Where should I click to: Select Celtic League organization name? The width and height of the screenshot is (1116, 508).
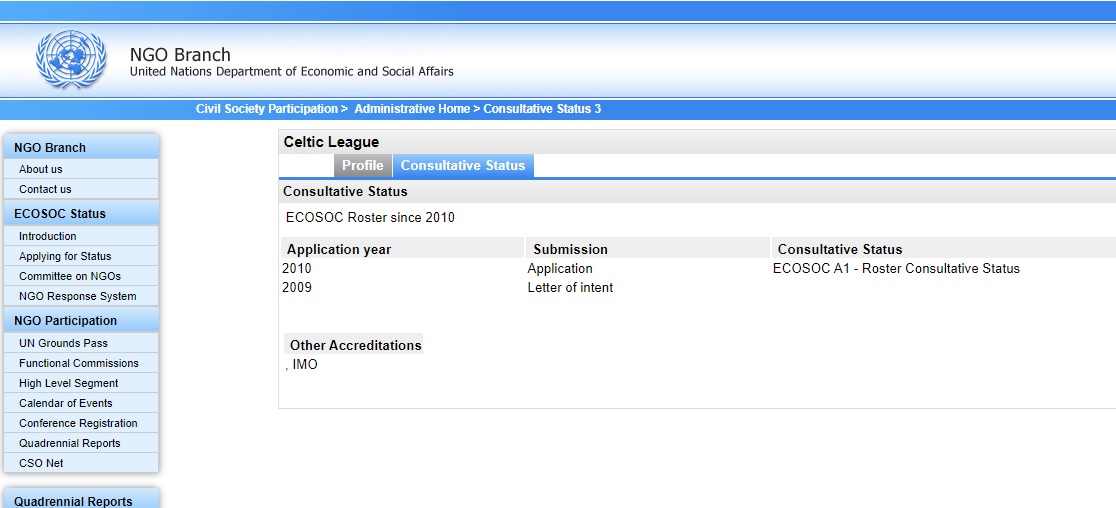point(331,142)
